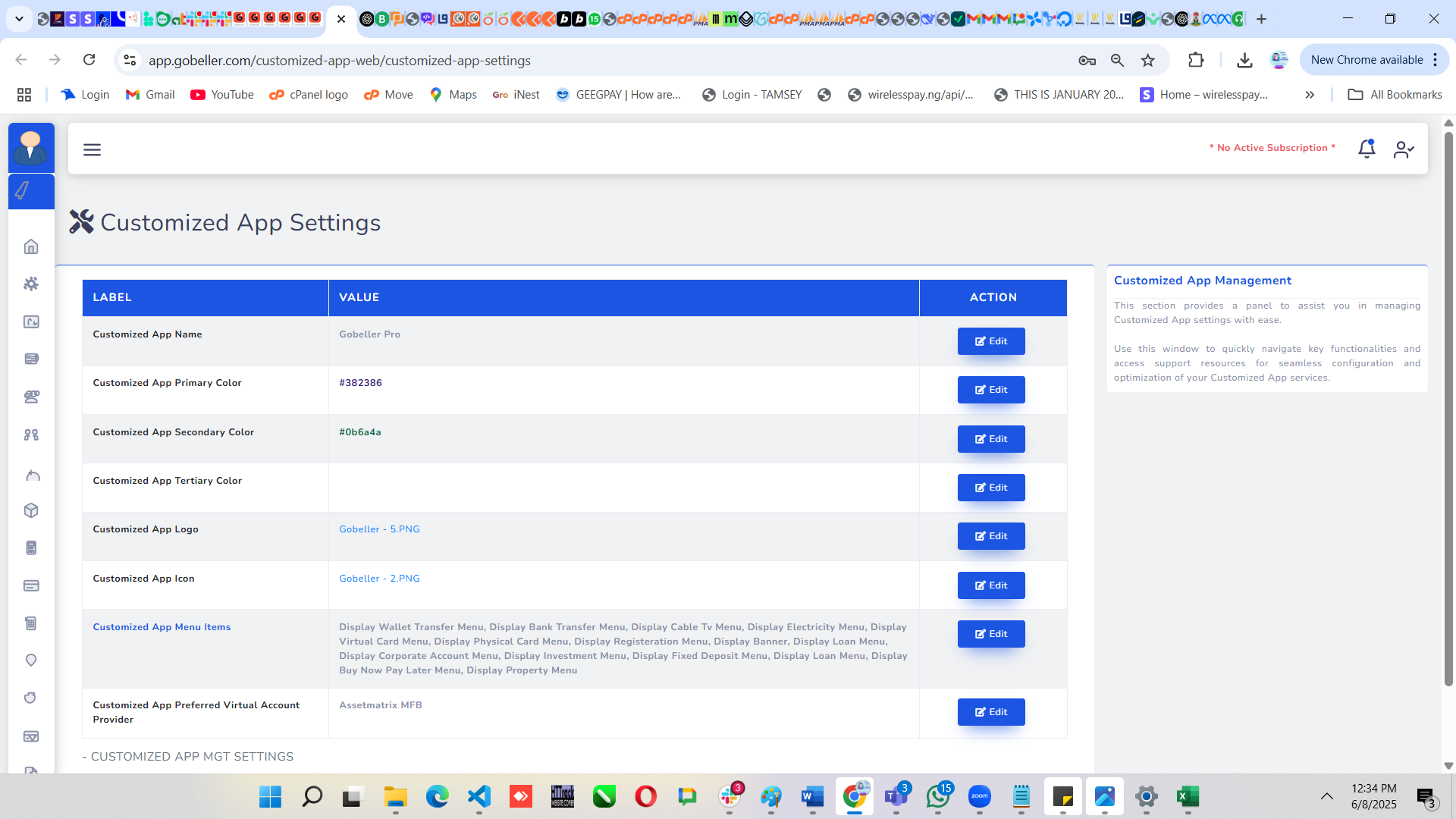Click the notification bell icon

pyautogui.click(x=1367, y=149)
